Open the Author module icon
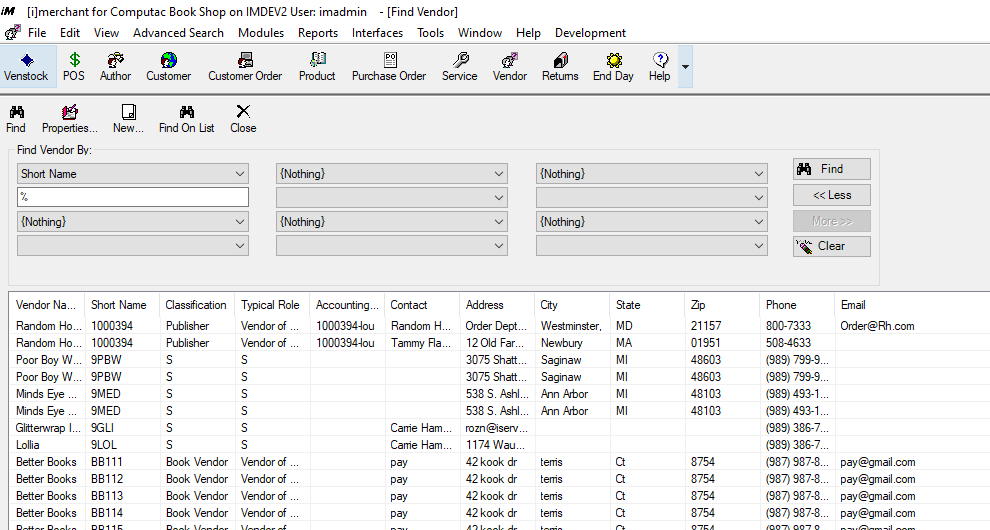 (x=116, y=67)
